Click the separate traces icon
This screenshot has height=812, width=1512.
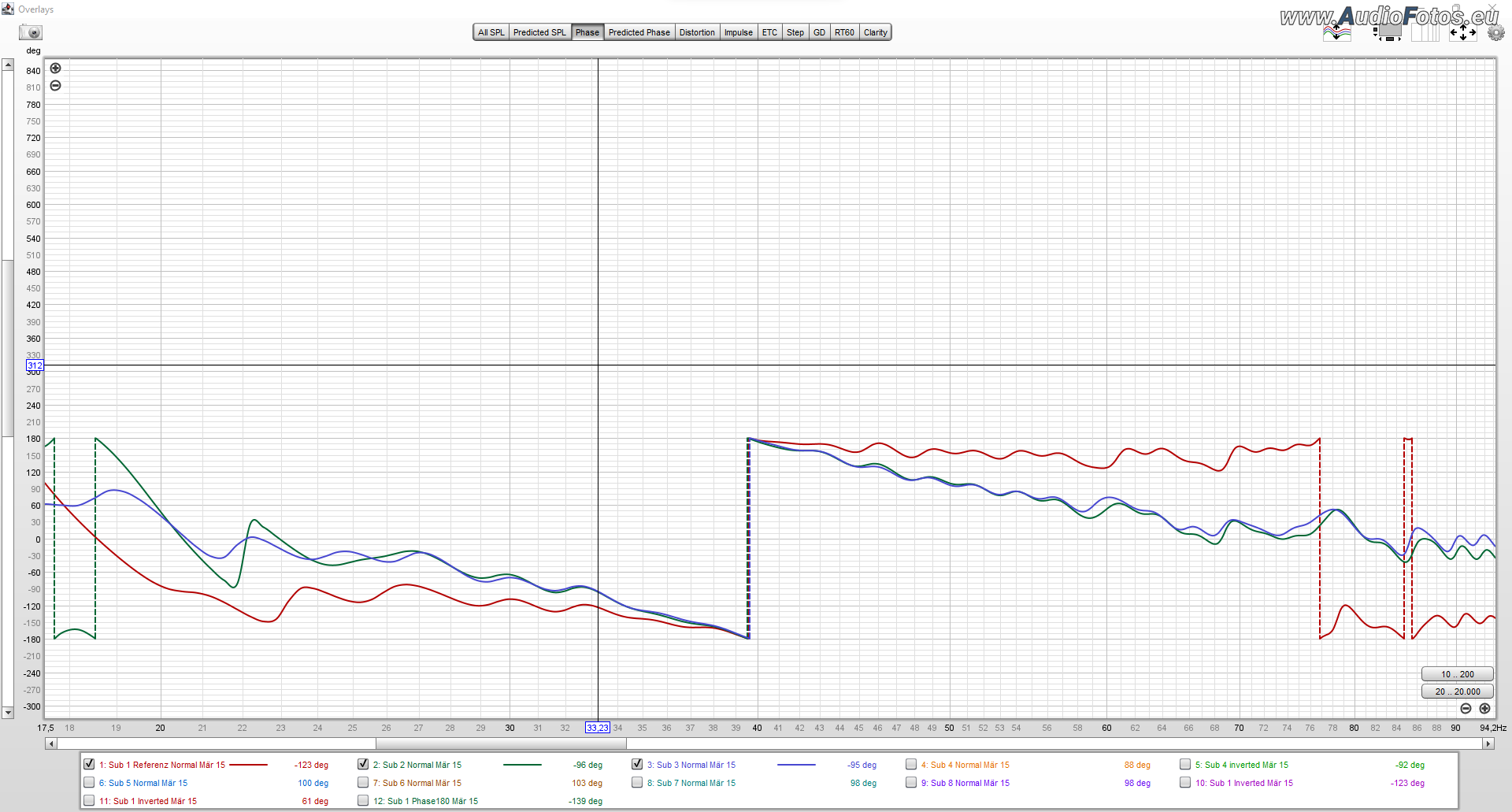[1336, 32]
